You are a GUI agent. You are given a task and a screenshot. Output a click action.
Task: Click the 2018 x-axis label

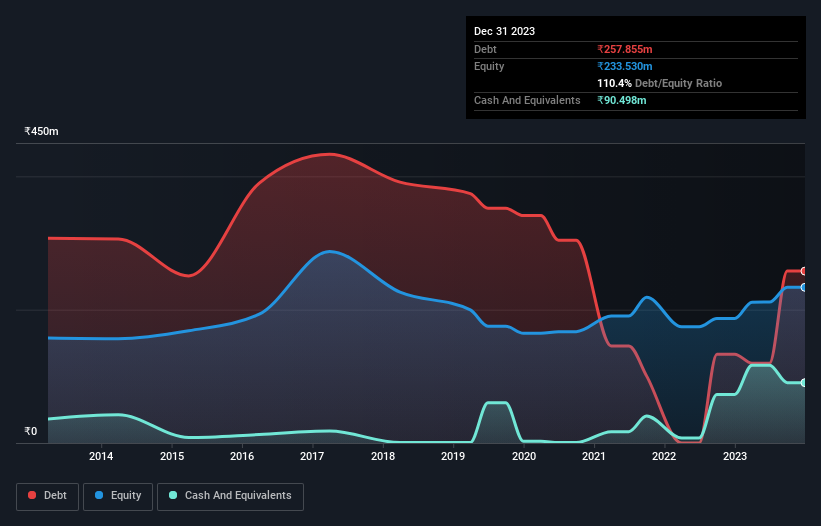(383, 456)
